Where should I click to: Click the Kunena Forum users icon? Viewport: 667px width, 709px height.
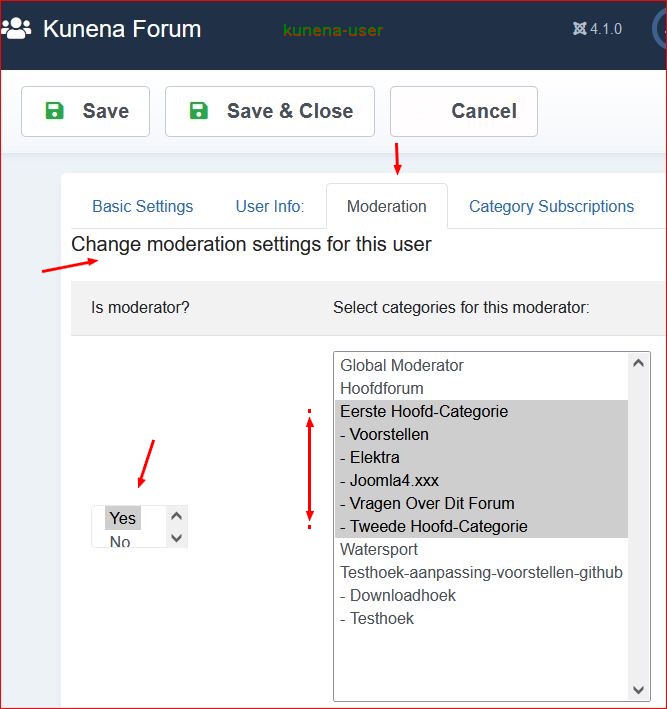pyautogui.click(x=16, y=29)
